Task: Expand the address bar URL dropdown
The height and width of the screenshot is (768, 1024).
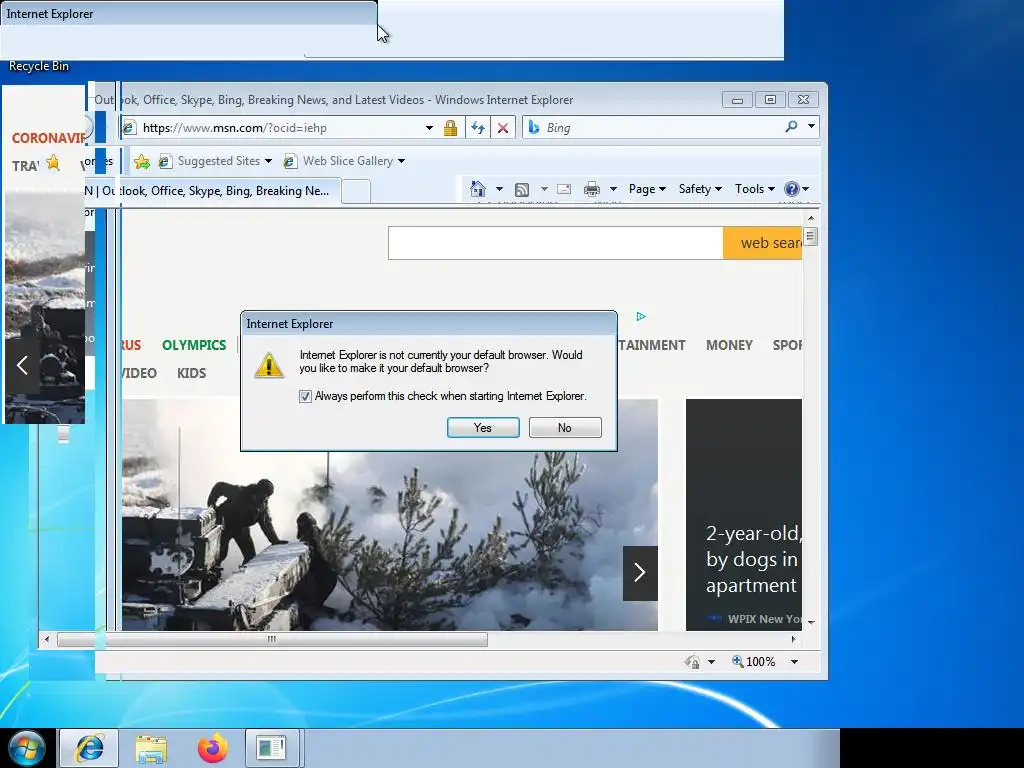Action: pos(429,128)
